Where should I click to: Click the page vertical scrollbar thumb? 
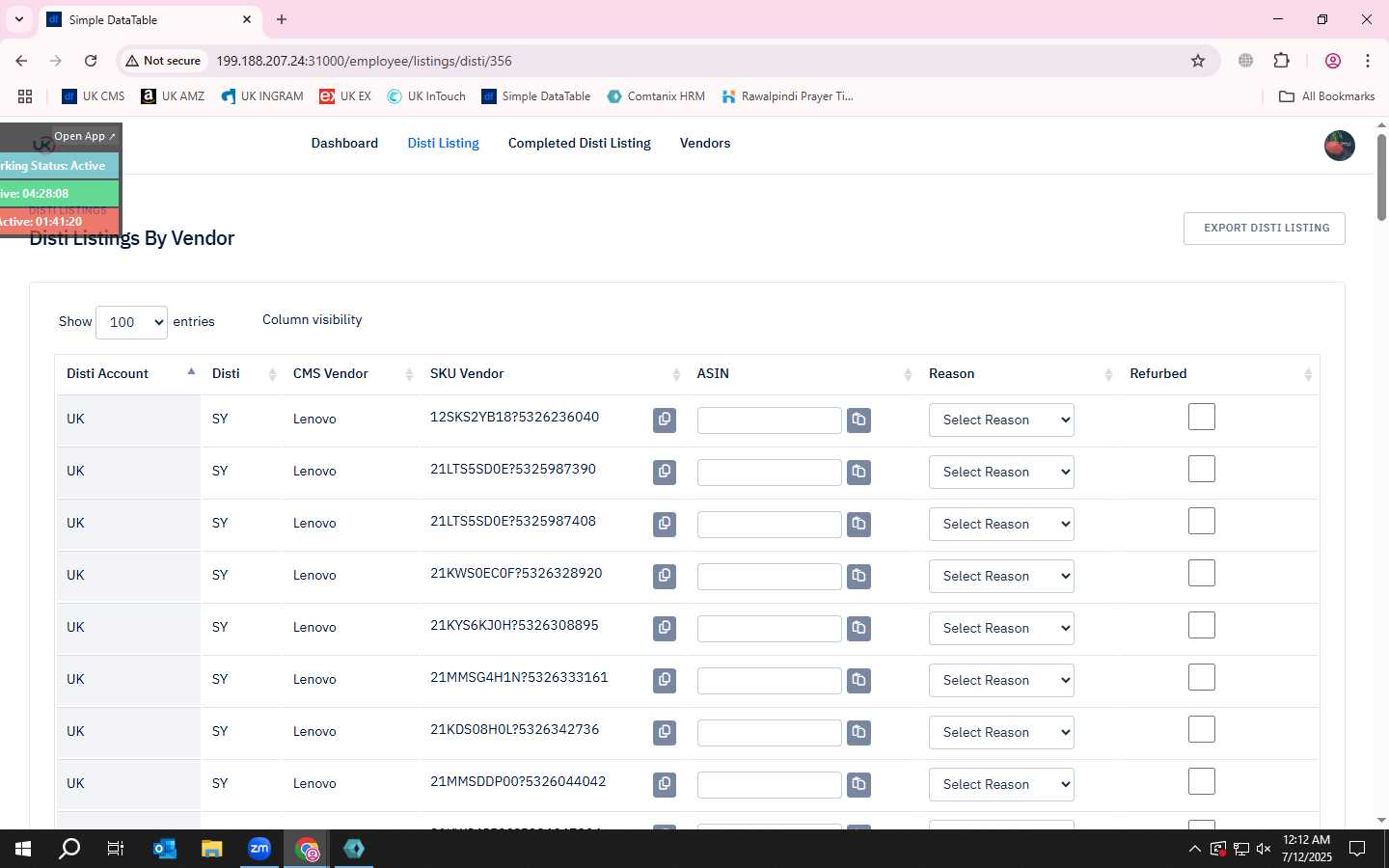(1381, 177)
